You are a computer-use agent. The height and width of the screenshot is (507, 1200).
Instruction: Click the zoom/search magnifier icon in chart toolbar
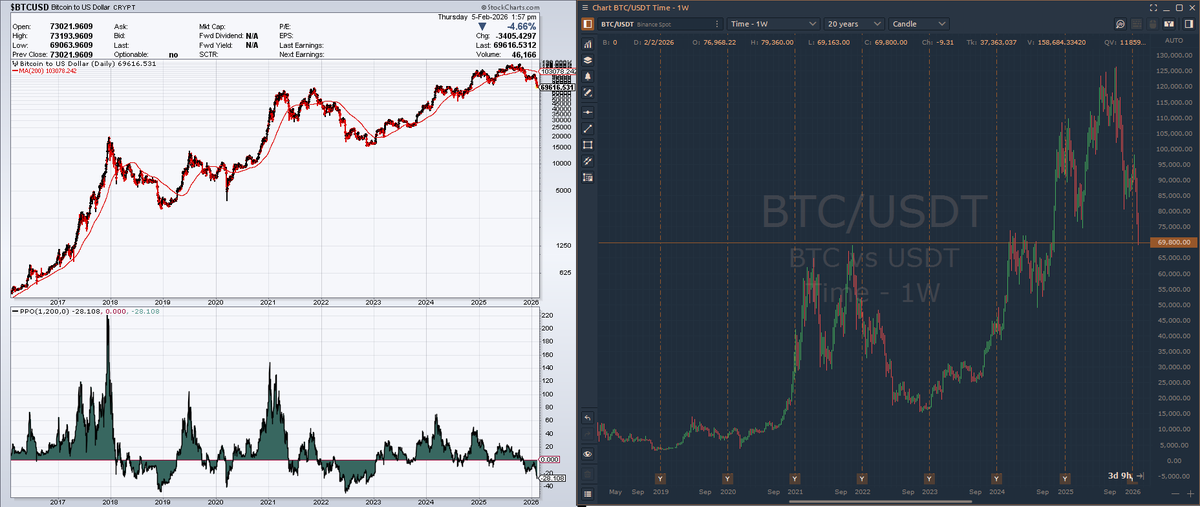1120,24
